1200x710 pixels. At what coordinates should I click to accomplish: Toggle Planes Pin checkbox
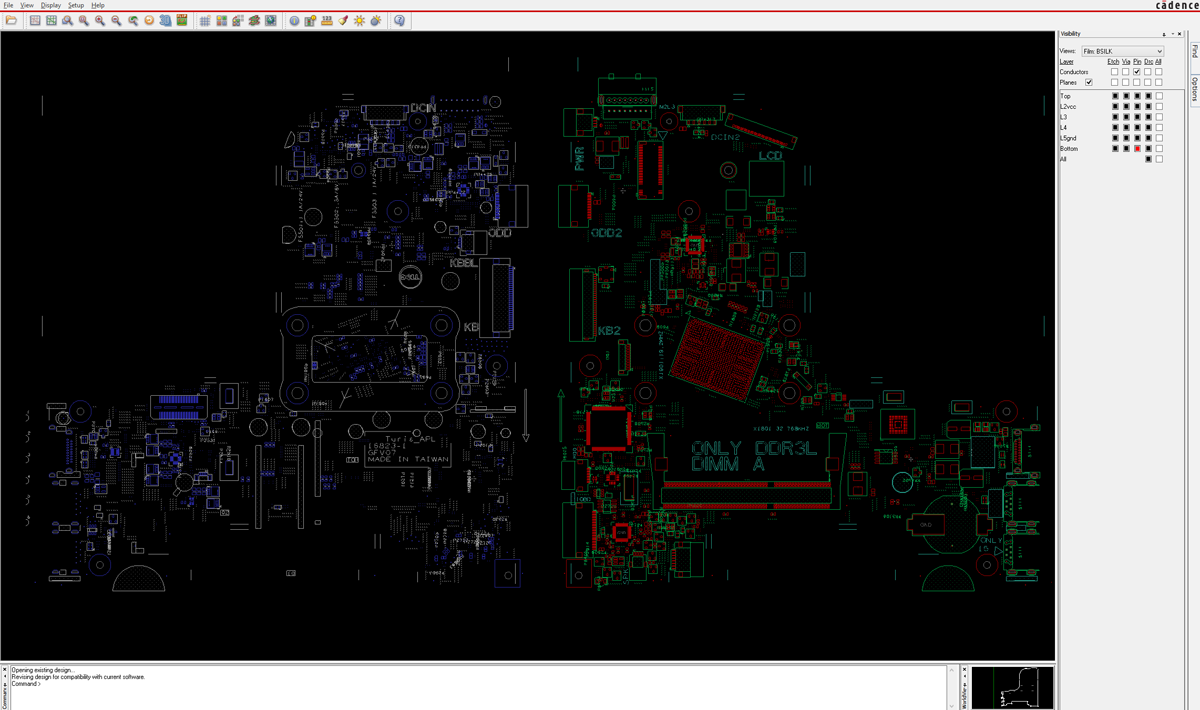[1137, 82]
